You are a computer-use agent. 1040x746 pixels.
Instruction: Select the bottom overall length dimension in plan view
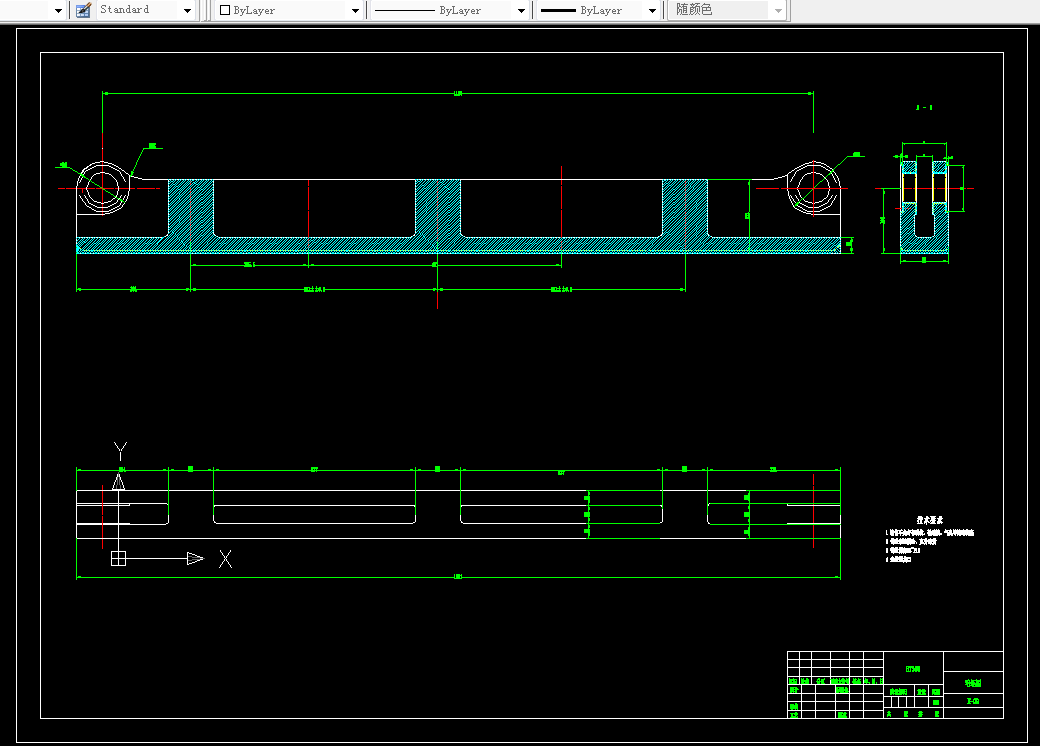click(458, 577)
